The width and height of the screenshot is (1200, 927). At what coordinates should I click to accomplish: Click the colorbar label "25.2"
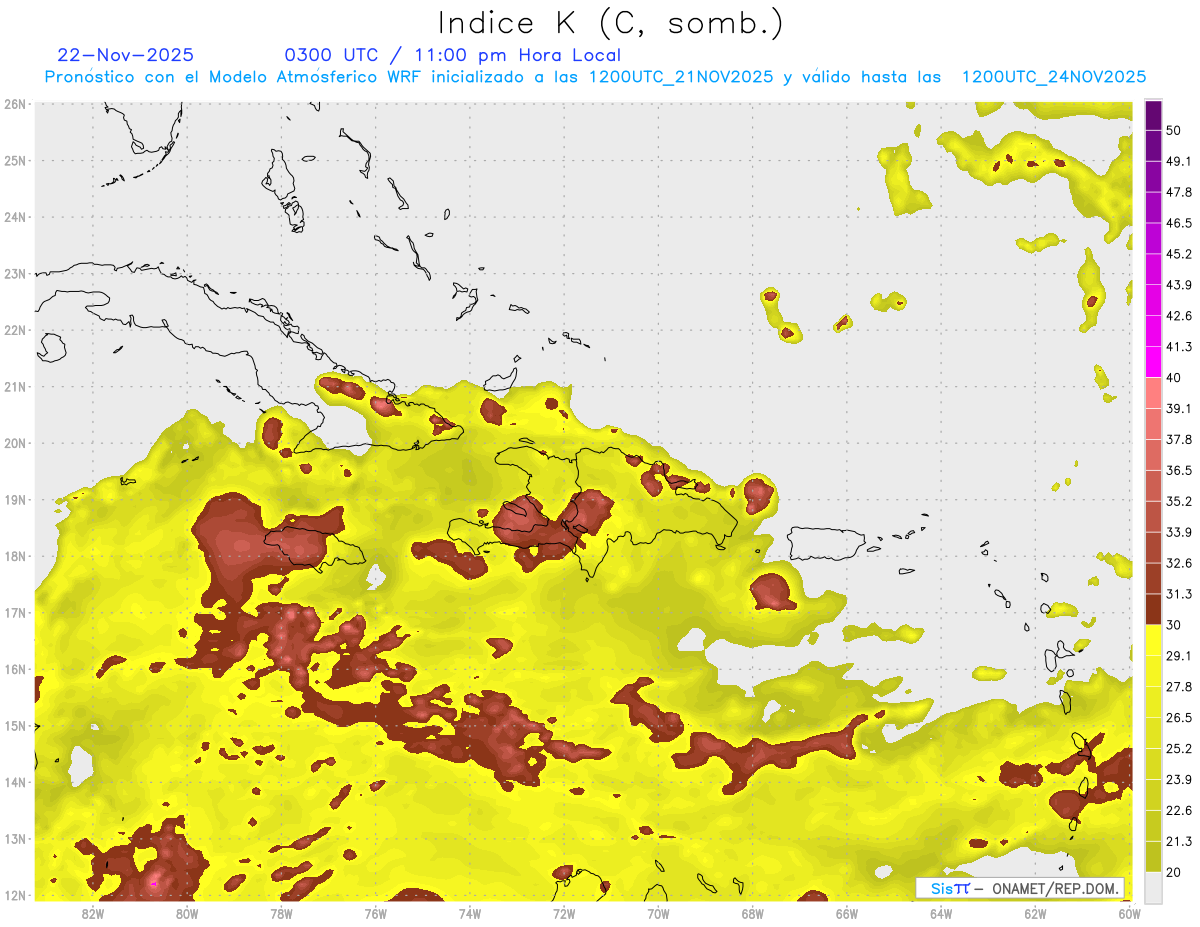click(x=1178, y=749)
